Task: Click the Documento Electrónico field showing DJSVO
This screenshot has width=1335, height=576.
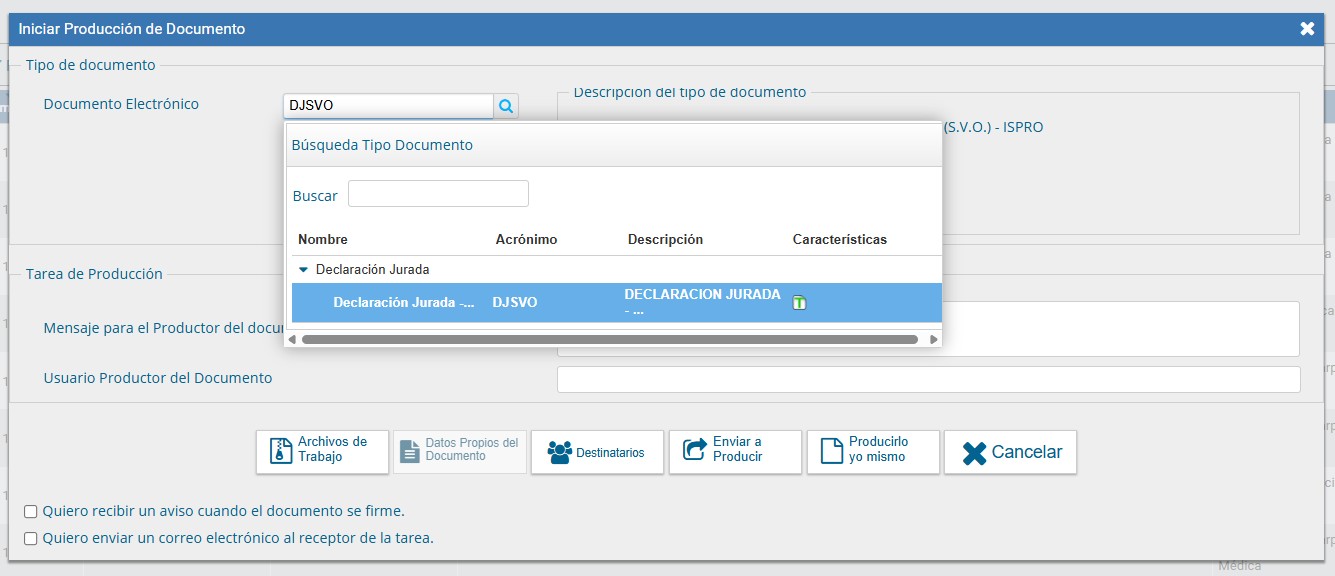Action: coord(388,104)
